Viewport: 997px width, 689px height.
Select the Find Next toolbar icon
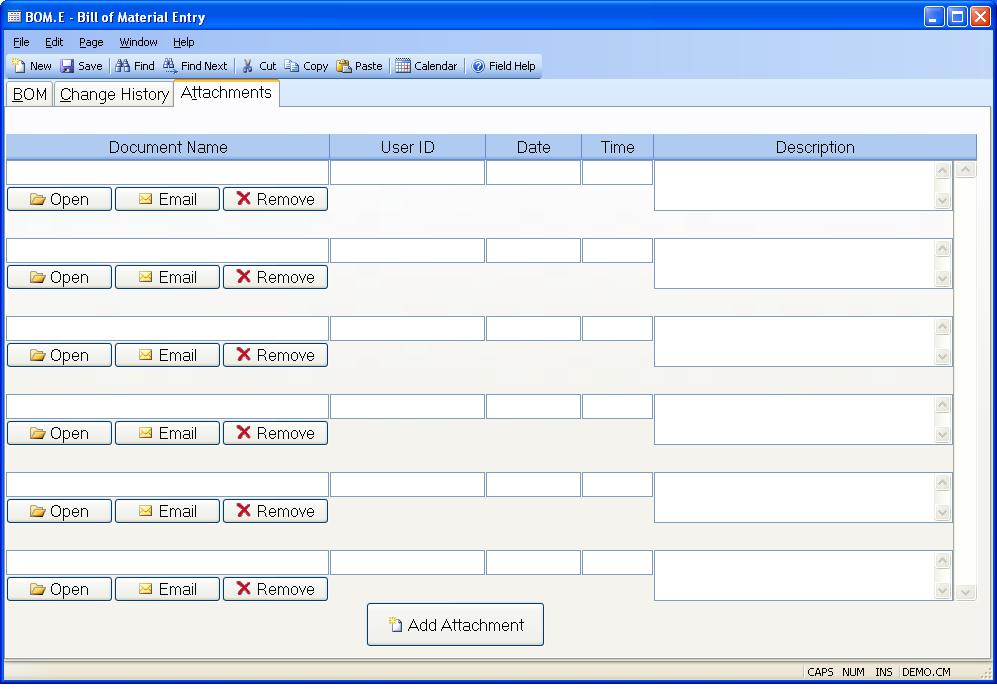click(170, 66)
